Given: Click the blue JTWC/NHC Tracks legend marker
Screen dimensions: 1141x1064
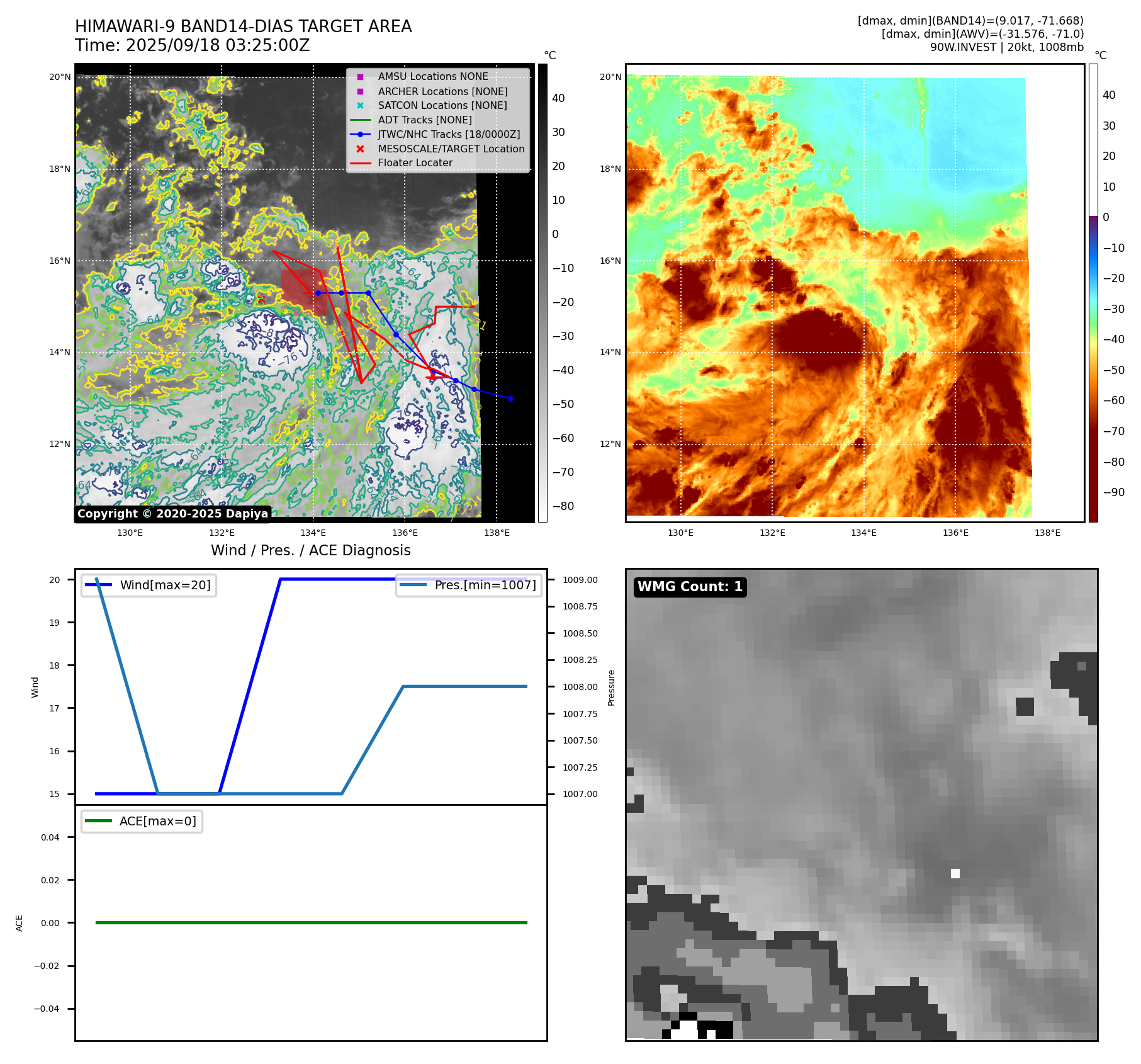Looking at the screenshot, I should [x=360, y=134].
